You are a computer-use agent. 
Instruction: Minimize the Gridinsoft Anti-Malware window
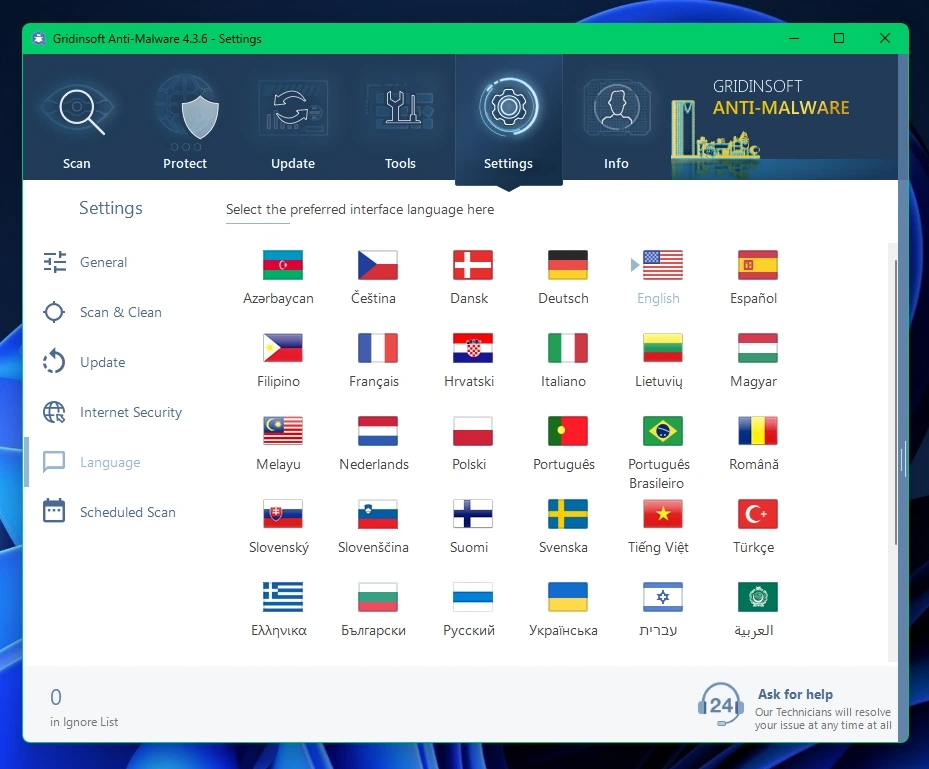(794, 39)
